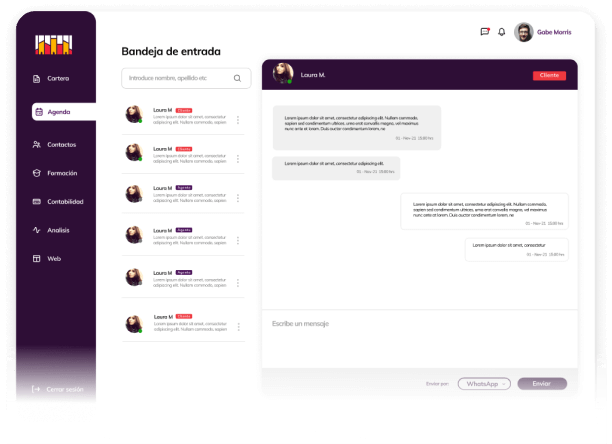Image resolution: width=612 pixels, height=444 pixels.
Task: Click the red Cliente badge in the chat header
Action: (x=549, y=75)
